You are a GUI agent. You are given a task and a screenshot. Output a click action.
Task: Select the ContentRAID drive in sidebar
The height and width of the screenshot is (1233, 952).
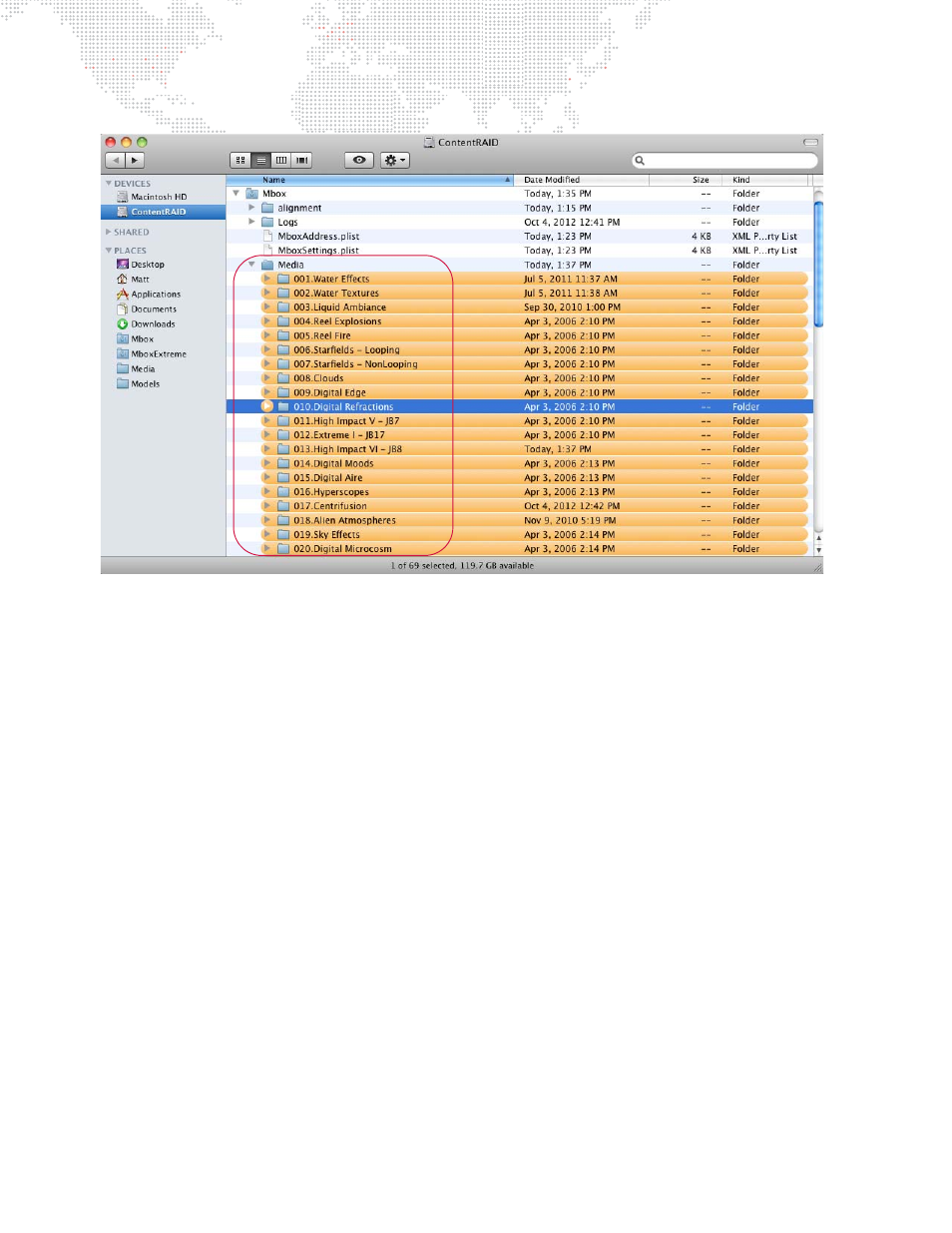pyautogui.click(x=163, y=212)
